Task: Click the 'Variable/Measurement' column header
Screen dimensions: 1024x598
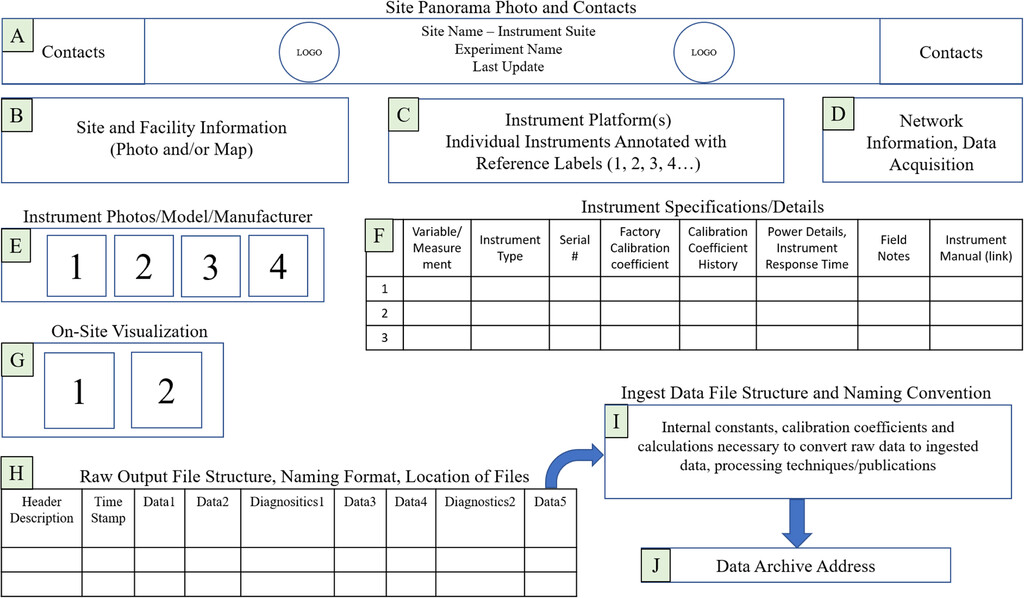Action: (437, 248)
